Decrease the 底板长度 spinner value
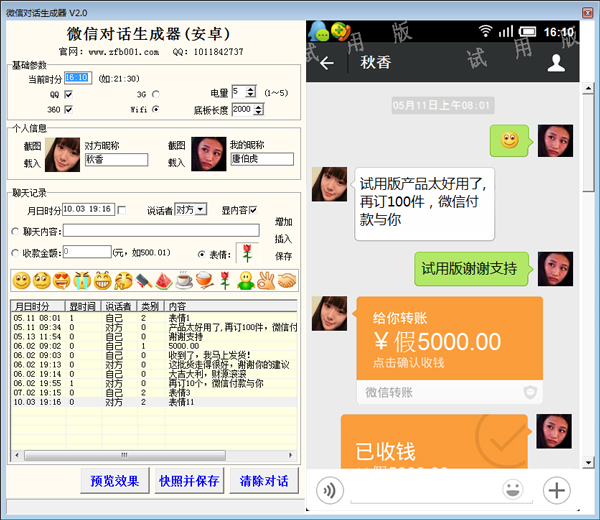600x520 pixels. [261, 112]
